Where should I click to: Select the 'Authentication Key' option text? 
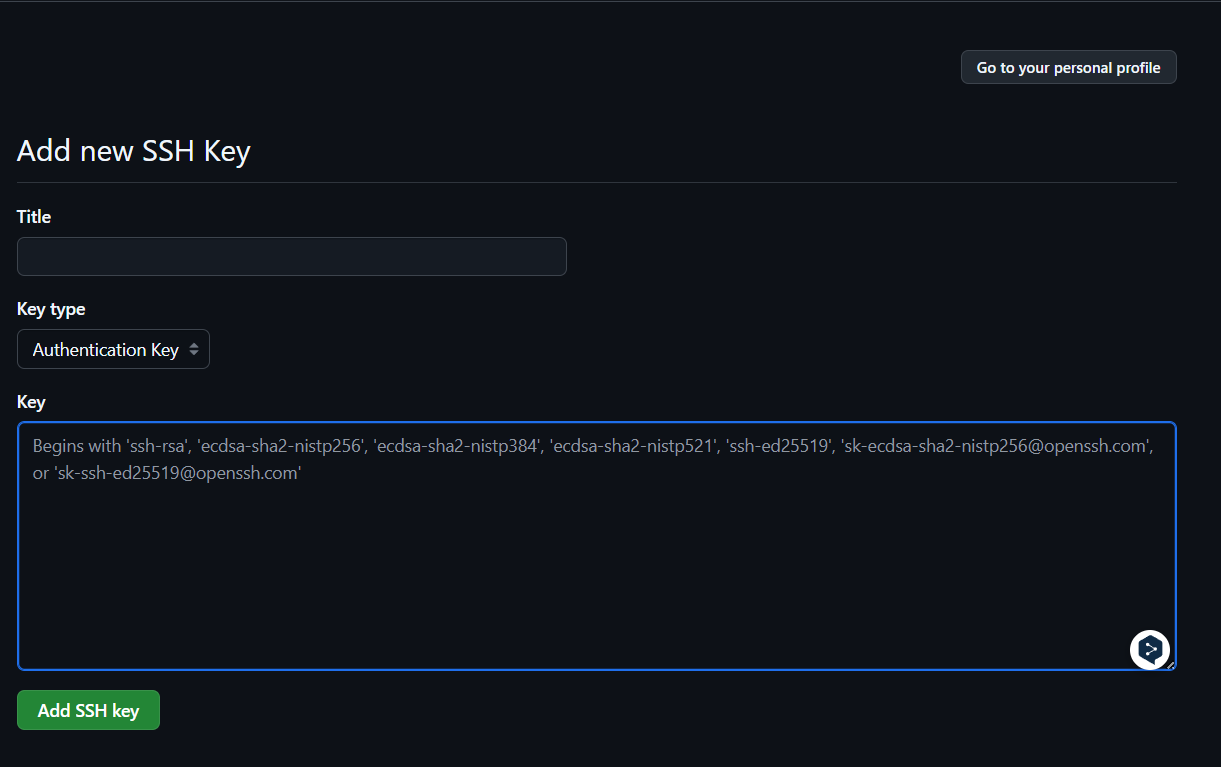coord(105,350)
